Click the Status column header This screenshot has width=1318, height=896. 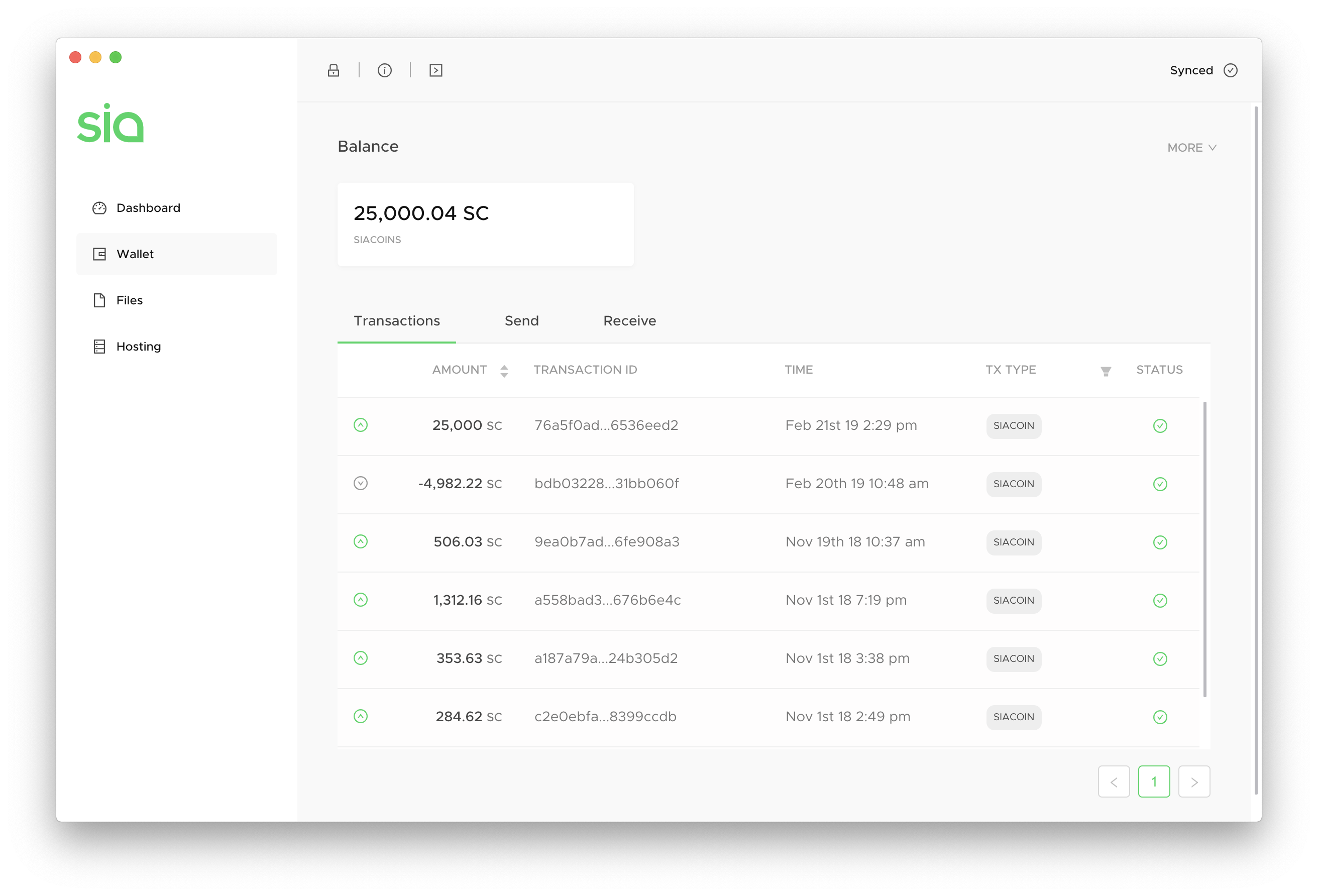pyautogui.click(x=1159, y=370)
